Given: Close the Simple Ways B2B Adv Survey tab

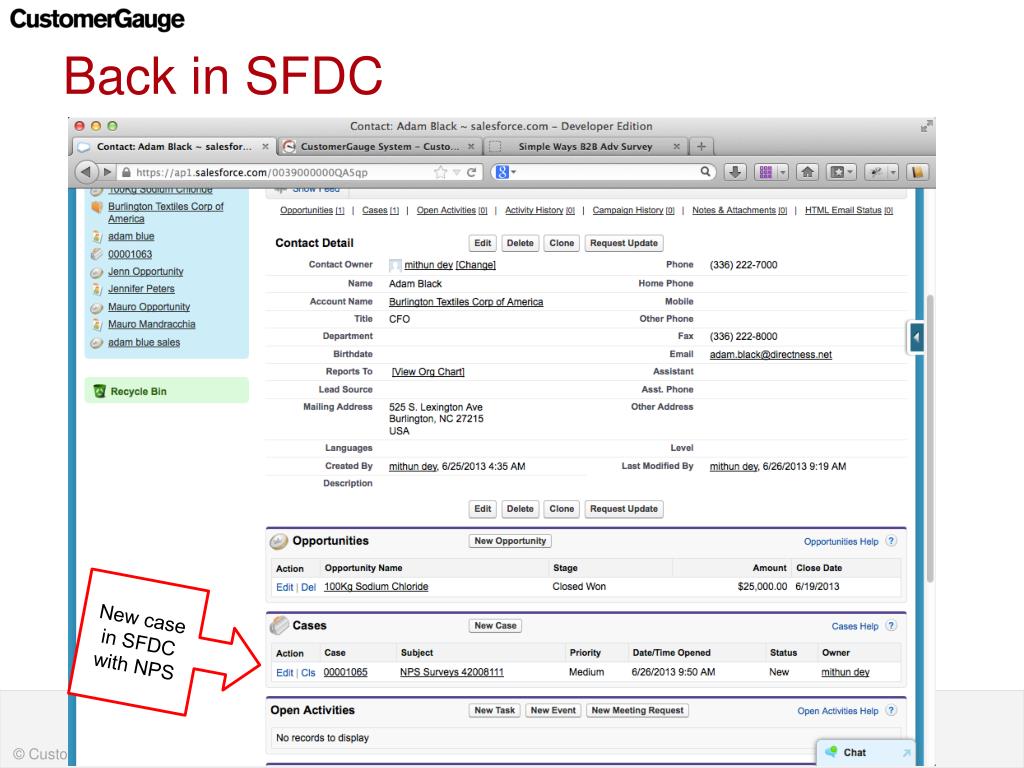Looking at the screenshot, I should (677, 146).
